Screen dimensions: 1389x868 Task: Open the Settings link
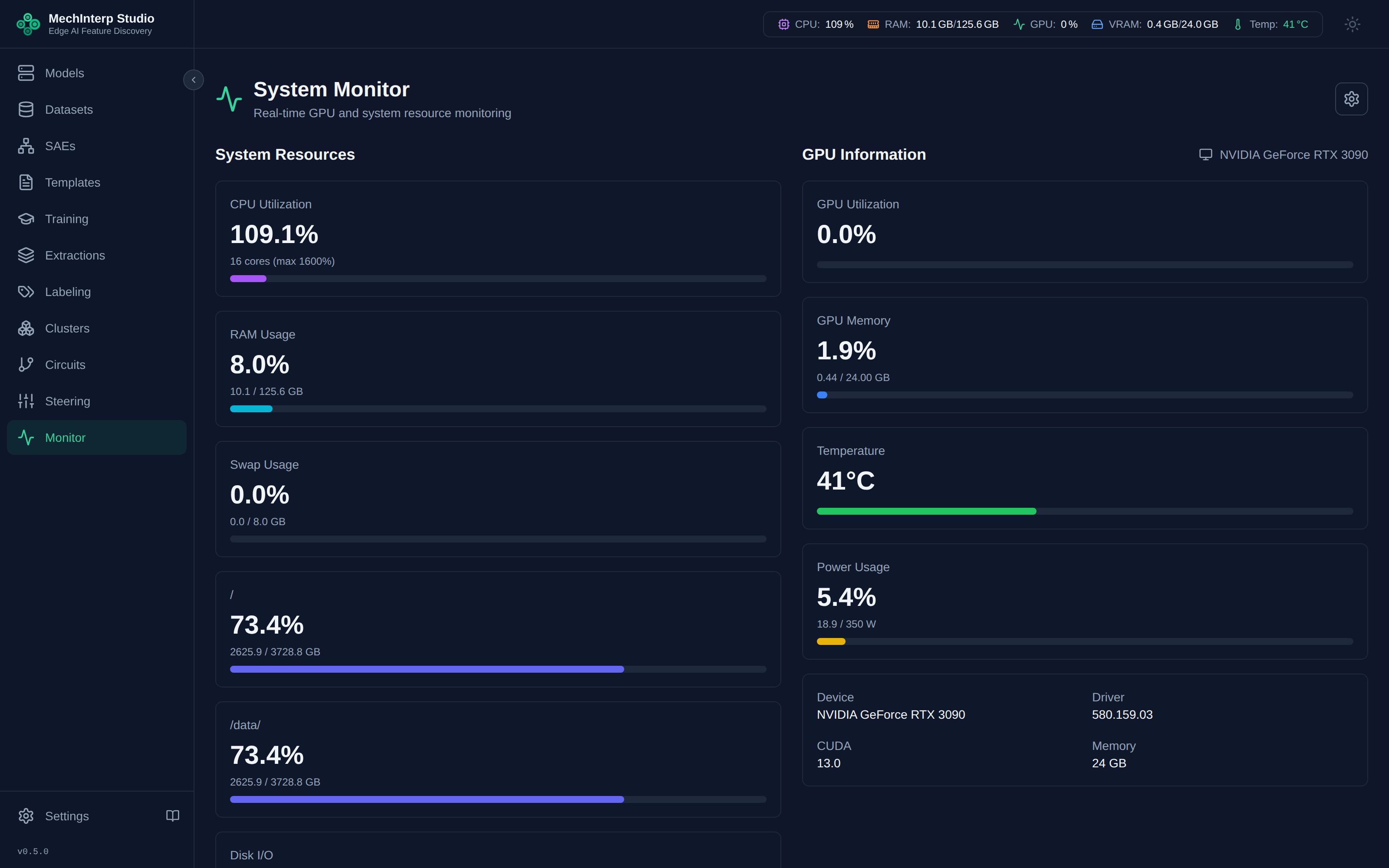pyautogui.click(x=66, y=816)
